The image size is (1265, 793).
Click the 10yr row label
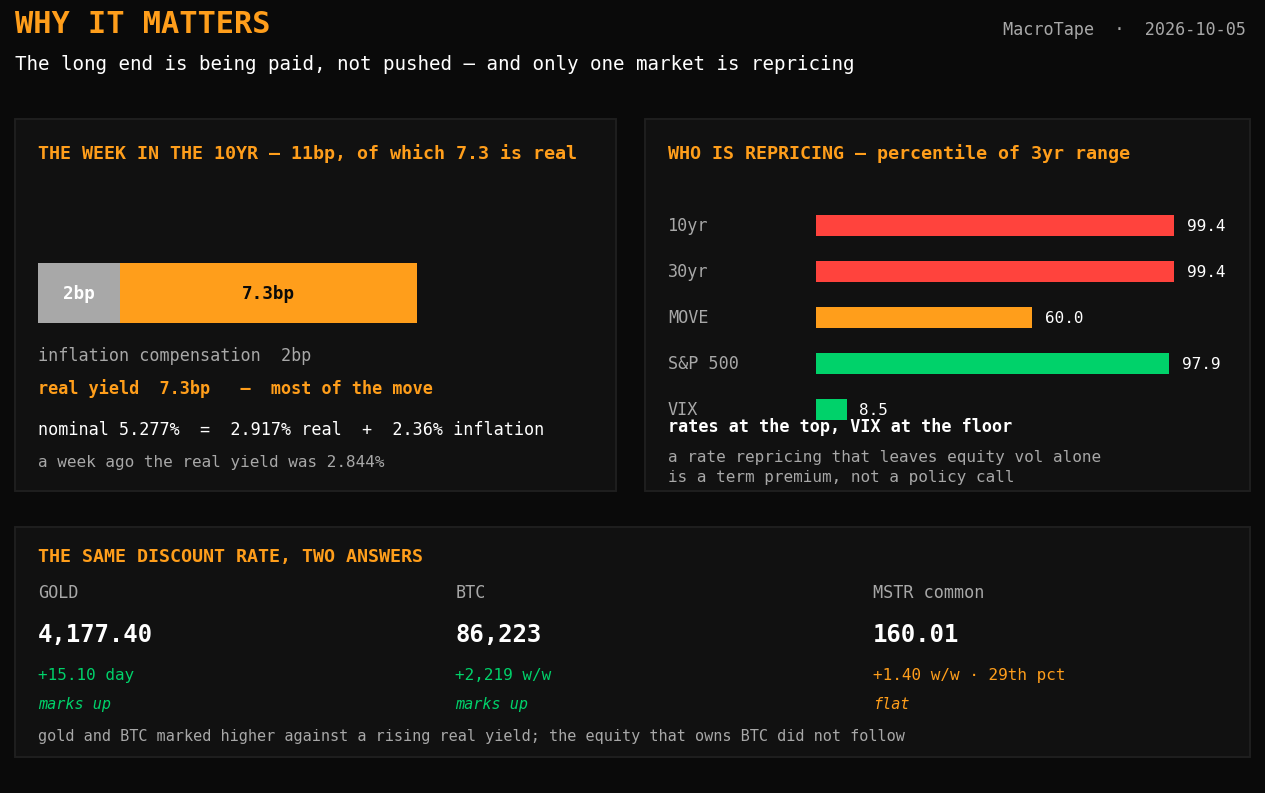pos(688,226)
